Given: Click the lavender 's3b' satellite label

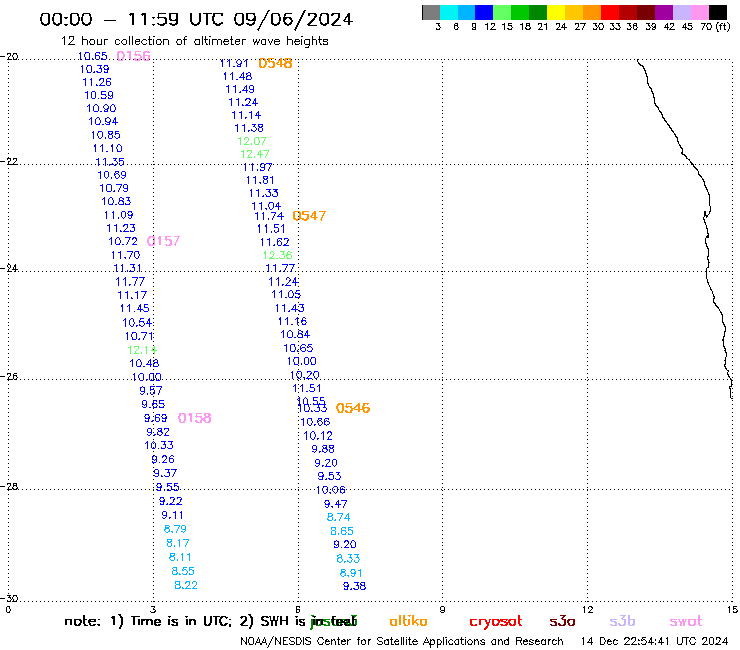Looking at the screenshot, I should [x=622, y=621].
